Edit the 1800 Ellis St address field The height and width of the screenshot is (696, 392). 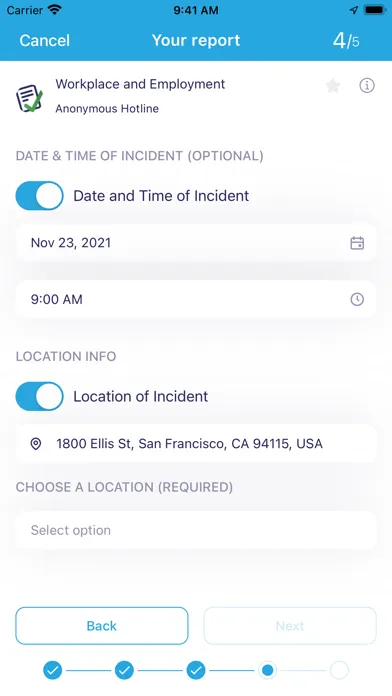pos(196,443)
